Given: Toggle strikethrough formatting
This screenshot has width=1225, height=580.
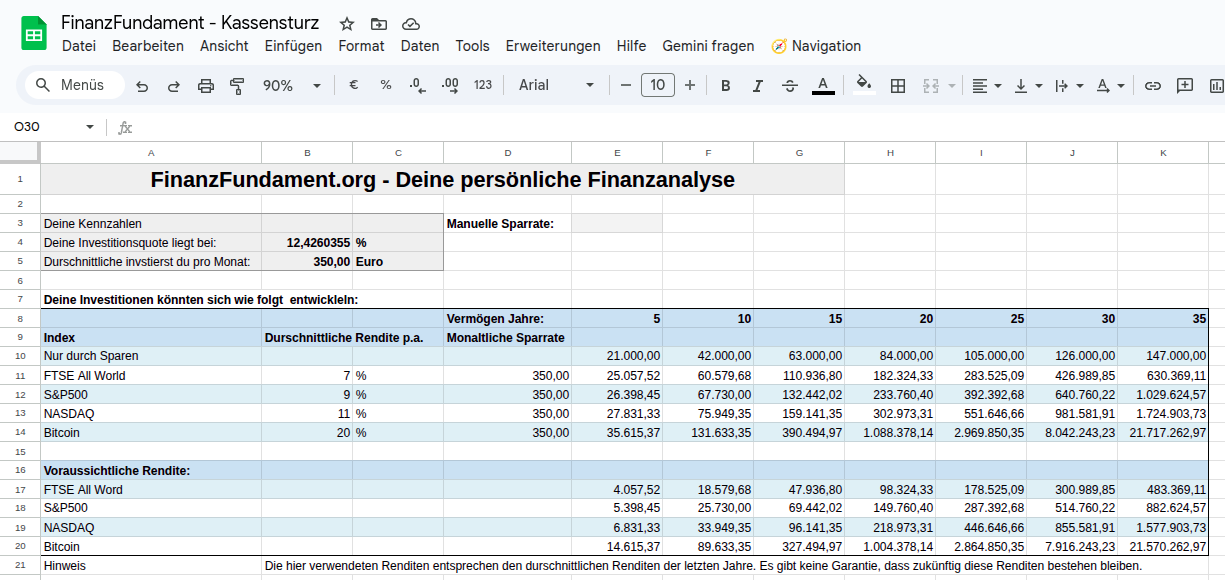Looking at the screenshot, I should click(790, 86).
